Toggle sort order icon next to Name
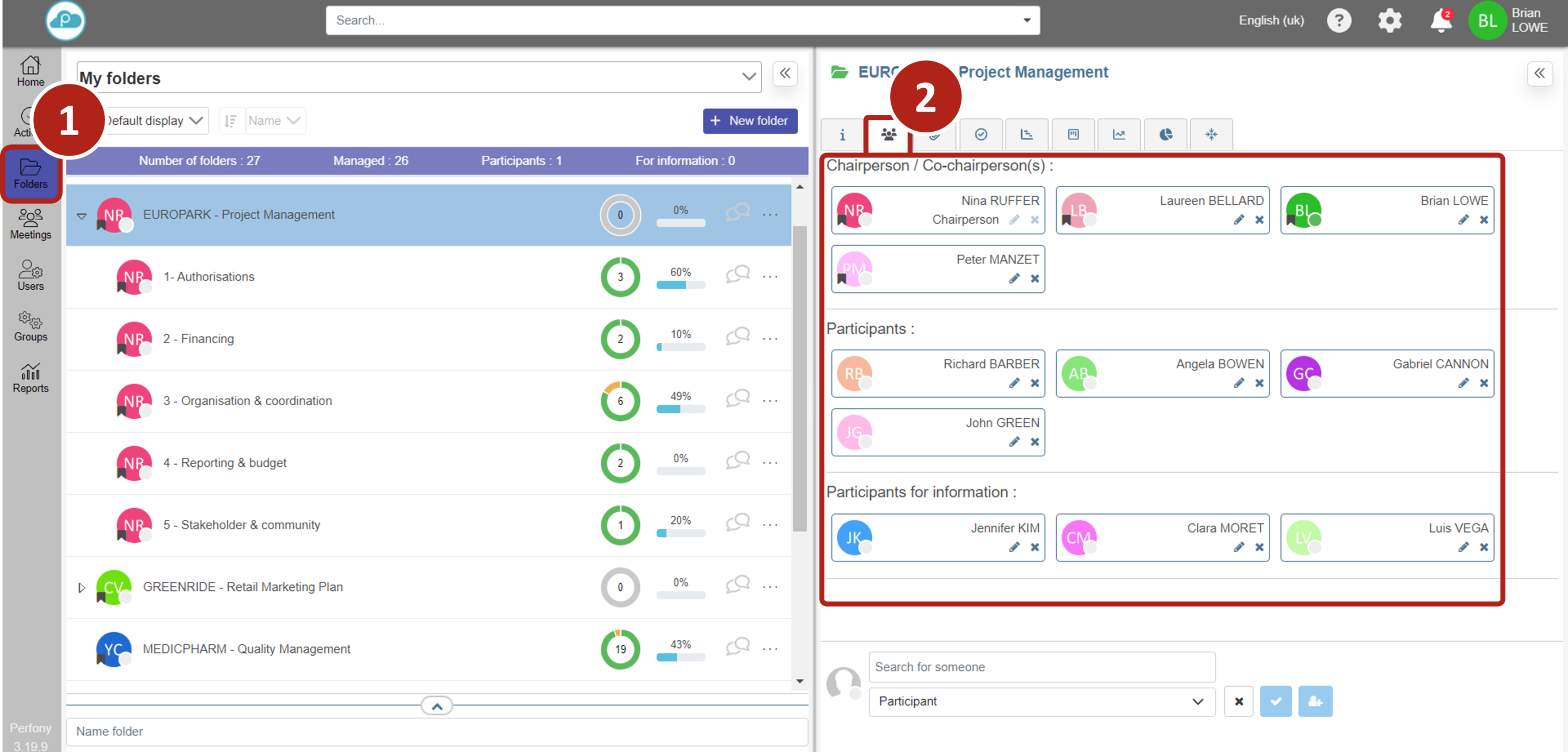The width and height of the screenshot is (1568, 752). [x=230, y=120]
